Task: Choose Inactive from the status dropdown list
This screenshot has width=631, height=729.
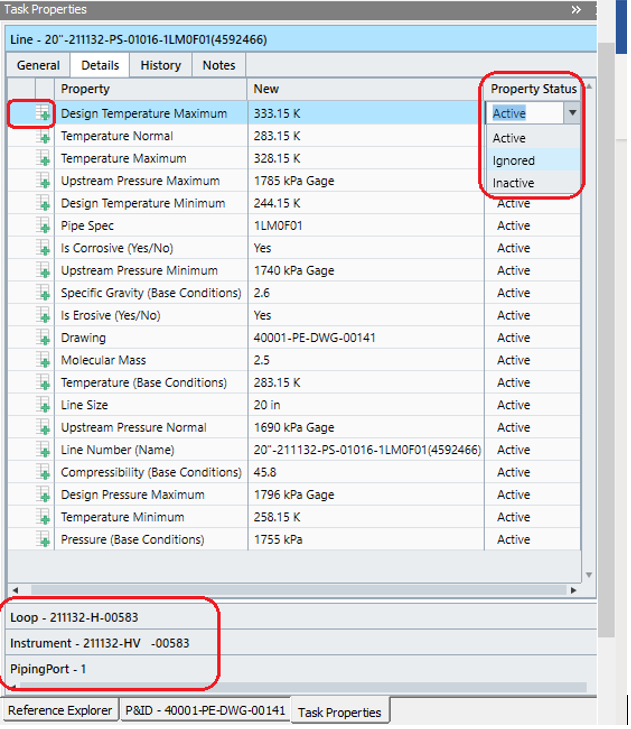Action: coord(514,183)
